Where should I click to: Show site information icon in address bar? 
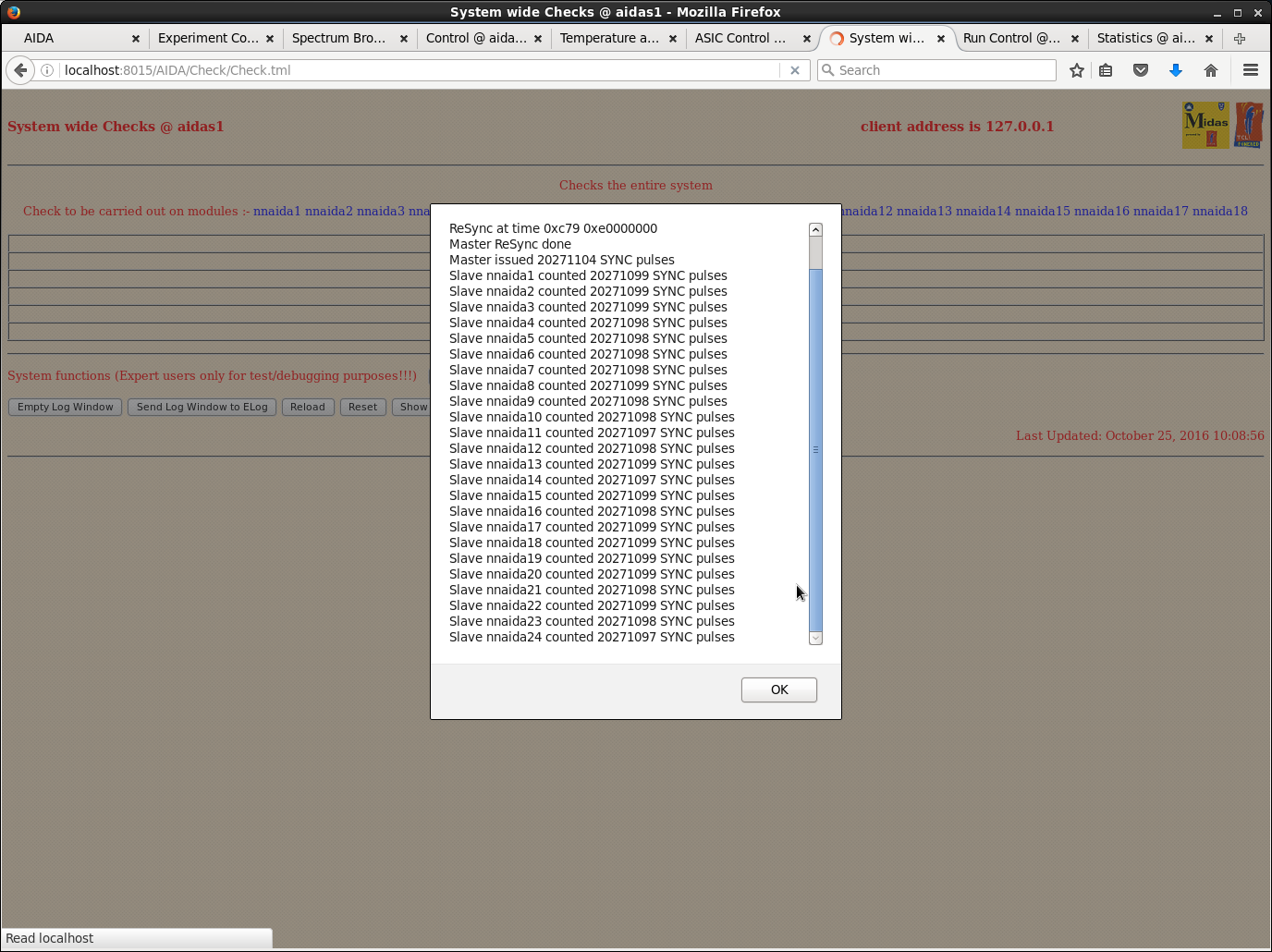(47, 70)
